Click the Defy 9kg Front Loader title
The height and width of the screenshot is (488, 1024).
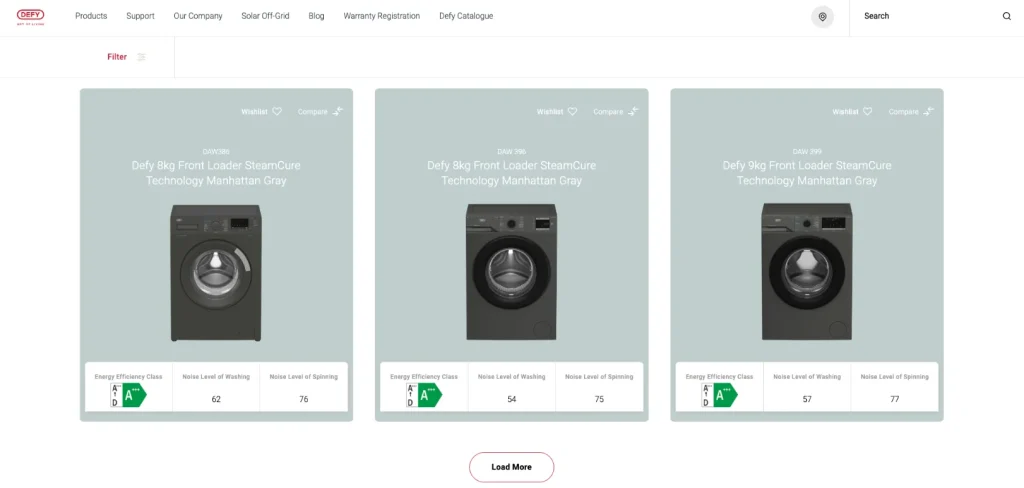click(807, 173)
